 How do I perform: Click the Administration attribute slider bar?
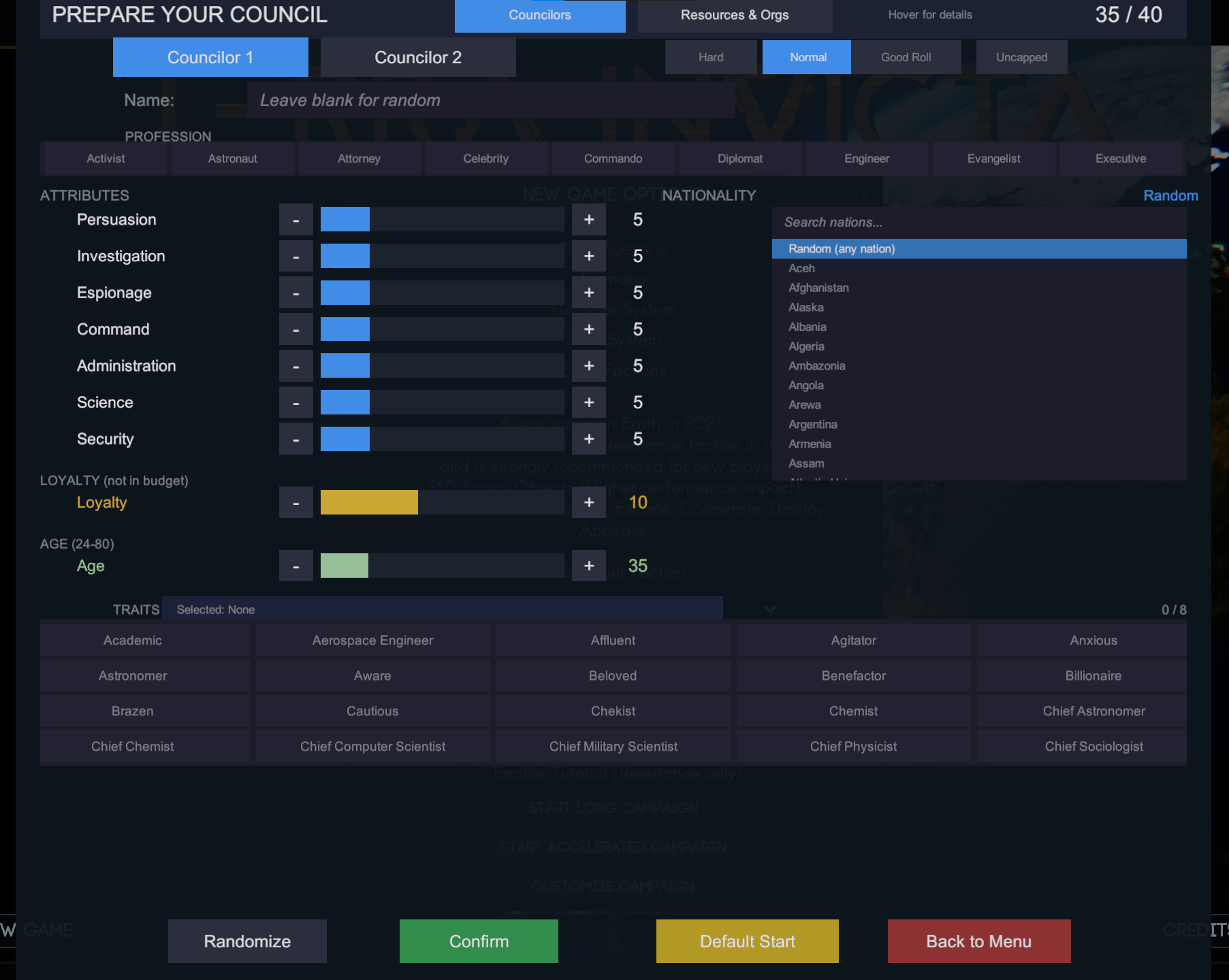pyautogui.click(x=442, y=366)
